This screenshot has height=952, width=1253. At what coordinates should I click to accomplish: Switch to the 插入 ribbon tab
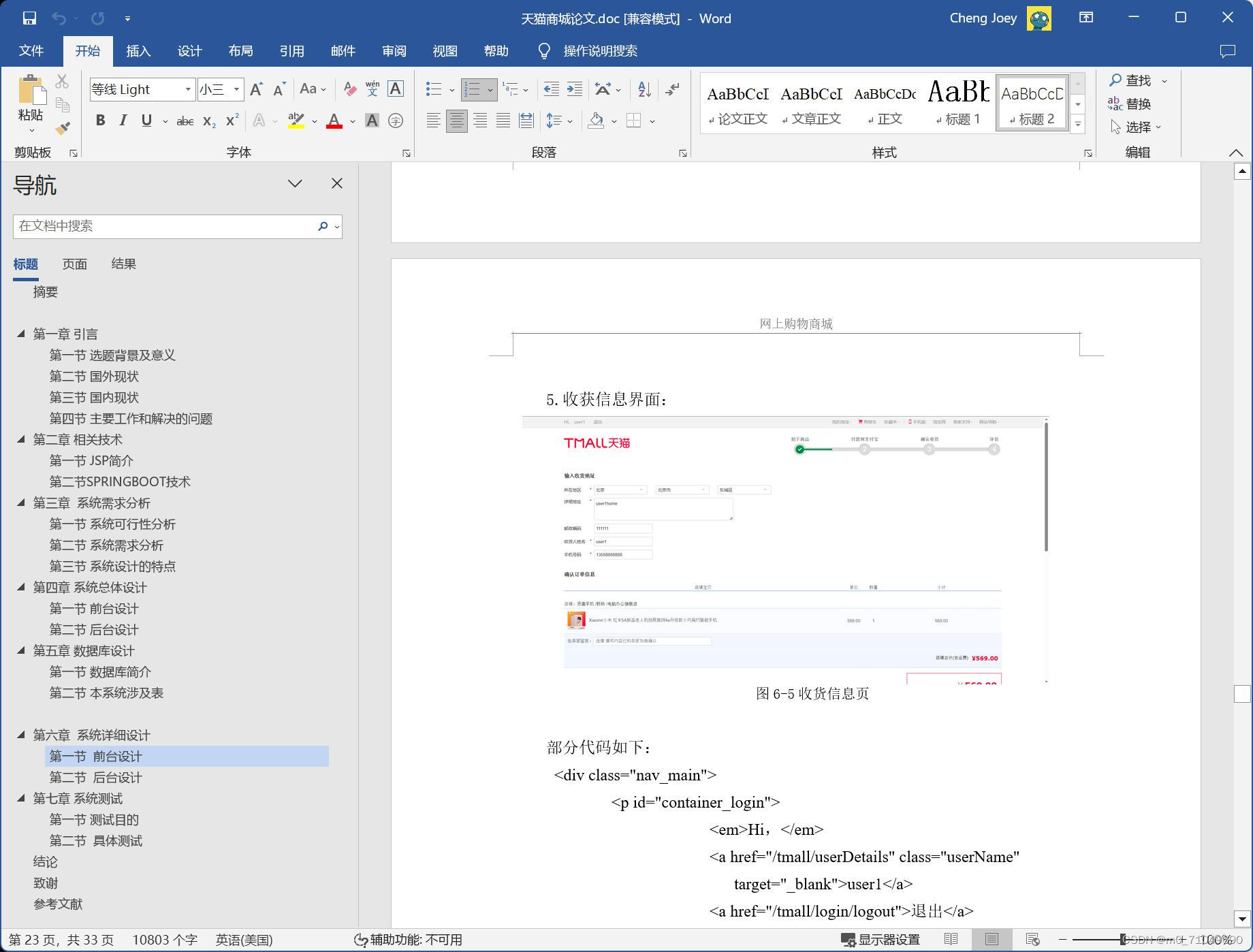(138, 50)
